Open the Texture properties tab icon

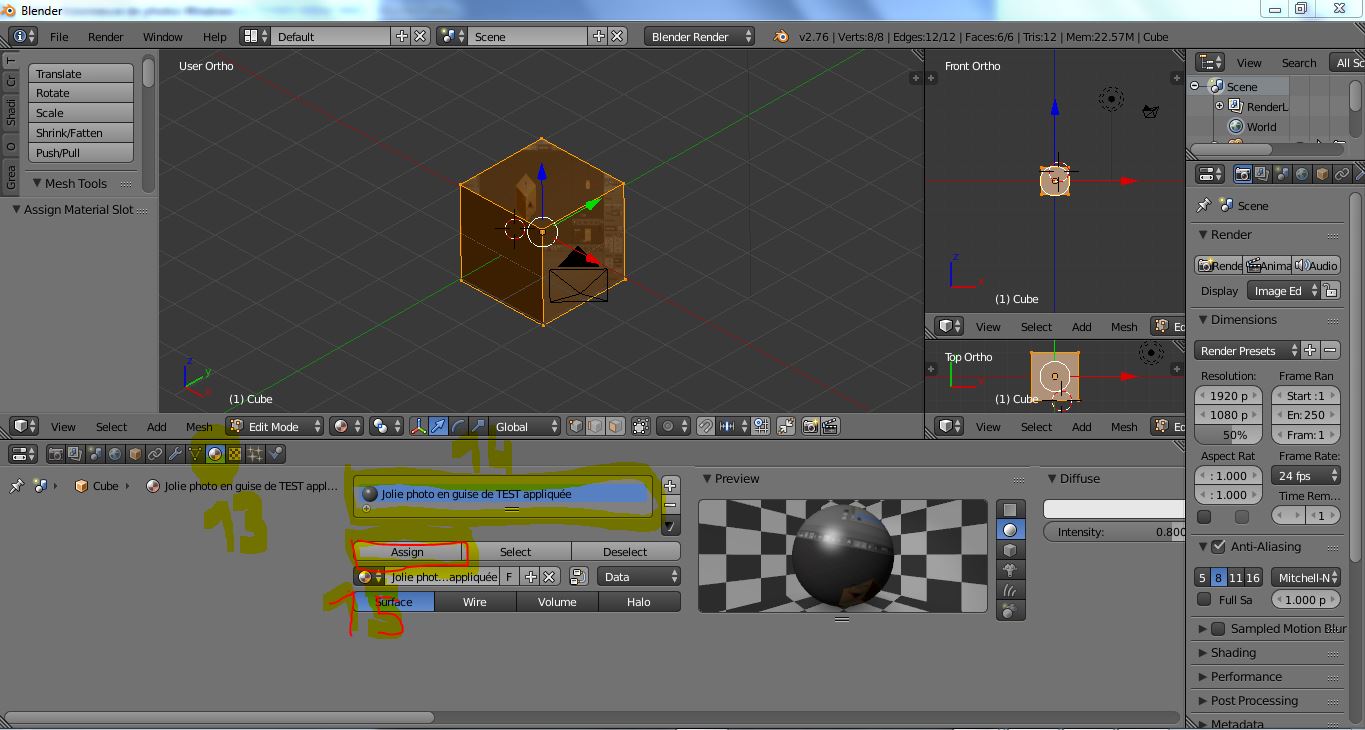point(235,454)
